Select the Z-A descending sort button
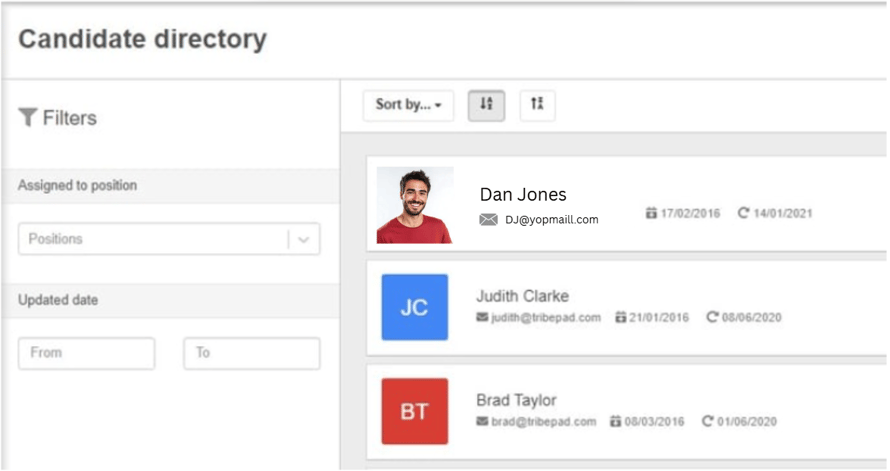Viewport: 890px width, 471px height. [537, 105]
